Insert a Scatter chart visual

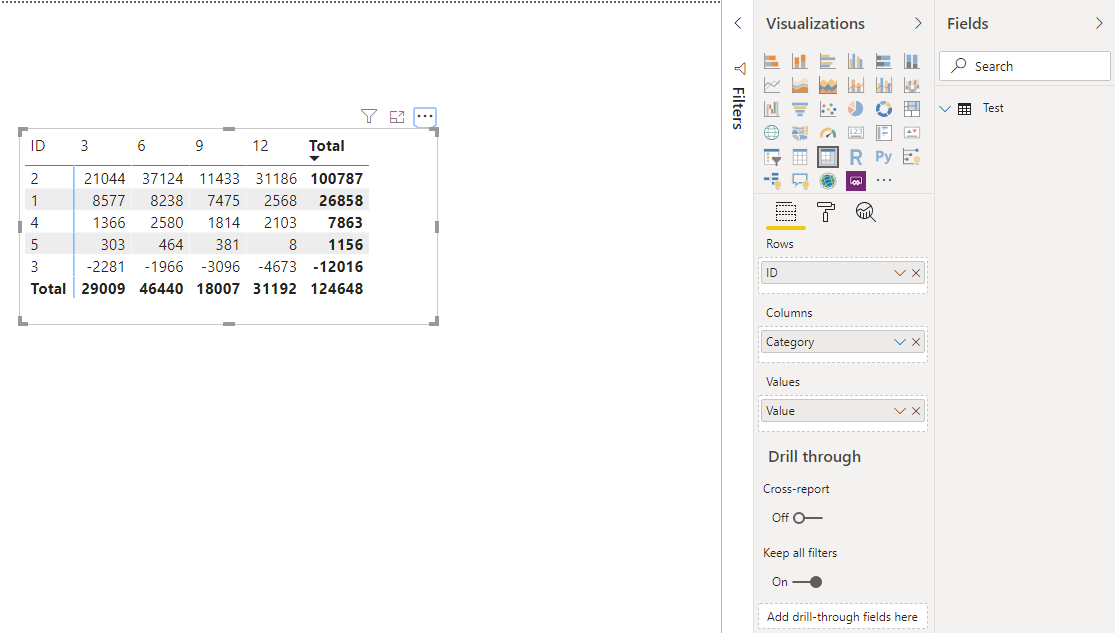coord(828,109)
